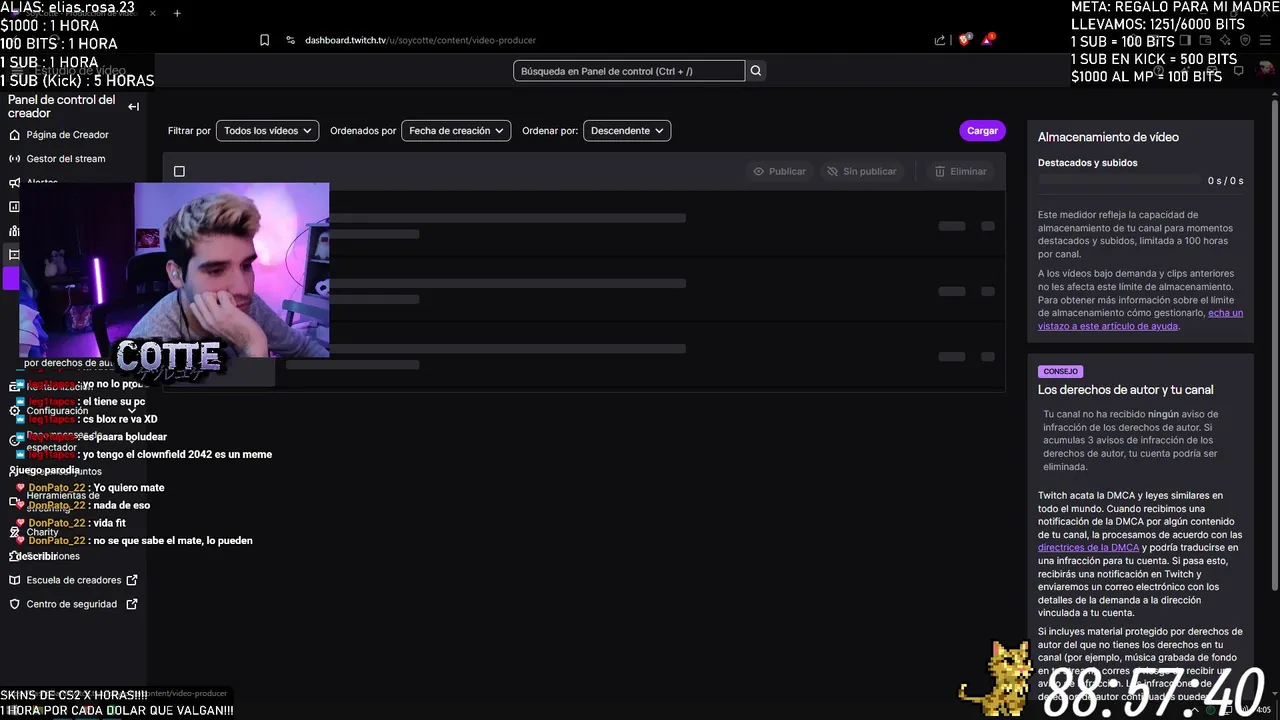Click 'Almacenamiento de vídeo' heading
The image size is (1280, 720).
1108,137
